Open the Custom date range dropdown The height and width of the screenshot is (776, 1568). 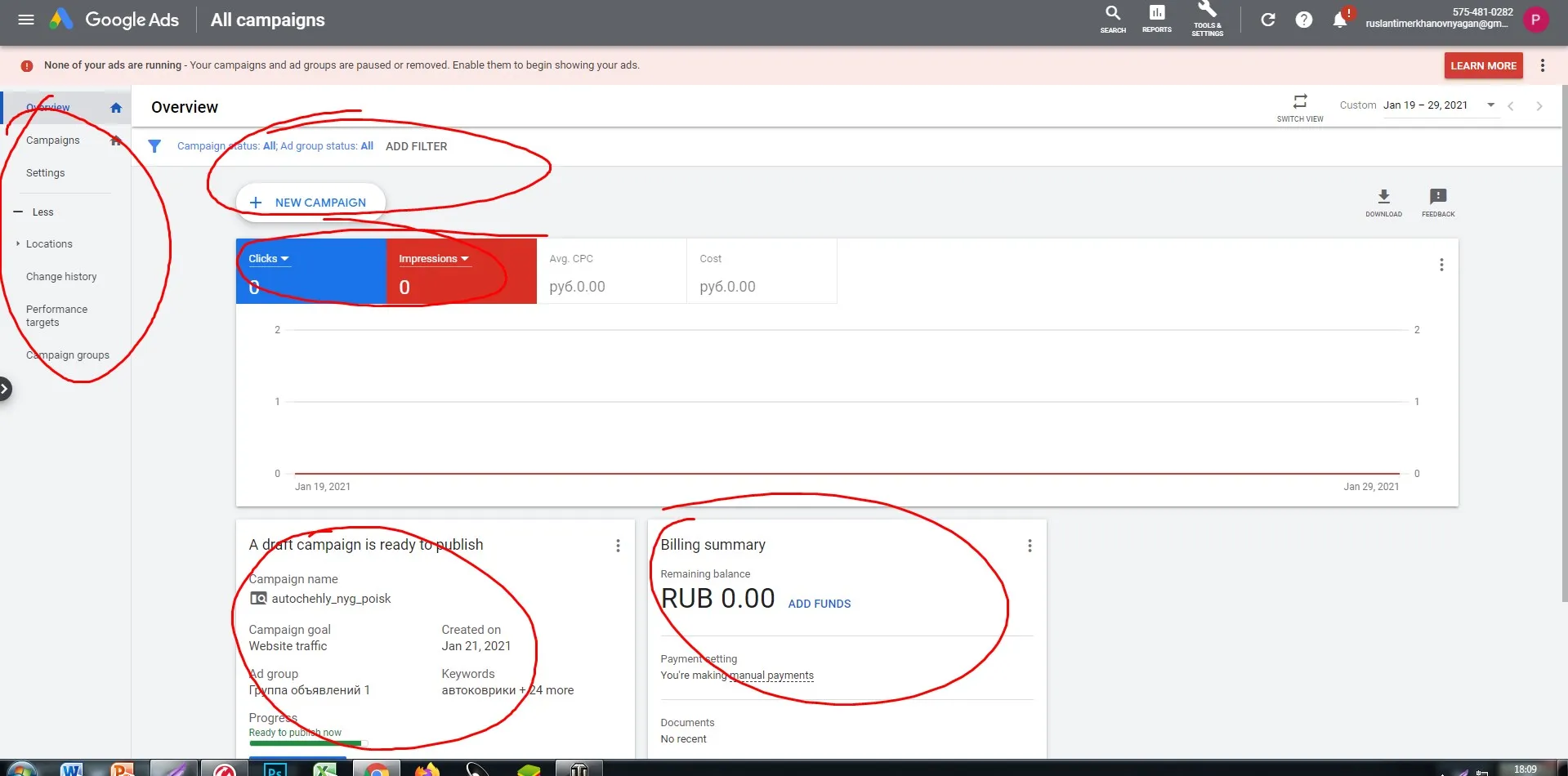[1441, 105]
